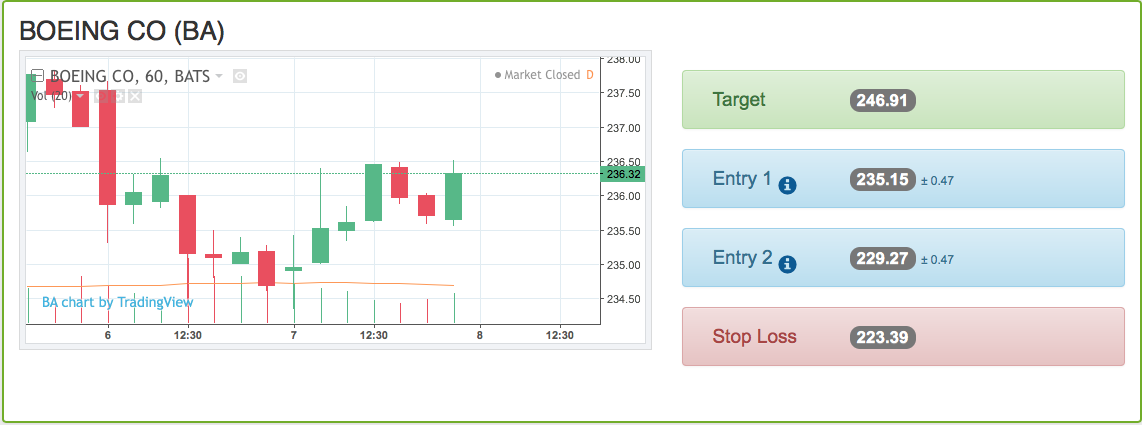This screenshot has width=1142, height=425.
Task: Click the Entry 2 info icon
Action: 787,264
